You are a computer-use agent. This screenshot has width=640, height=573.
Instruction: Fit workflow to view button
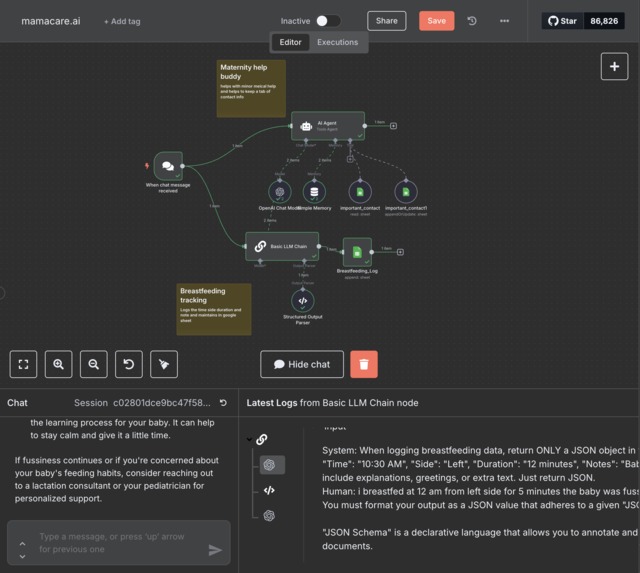(x=23, y=364)
